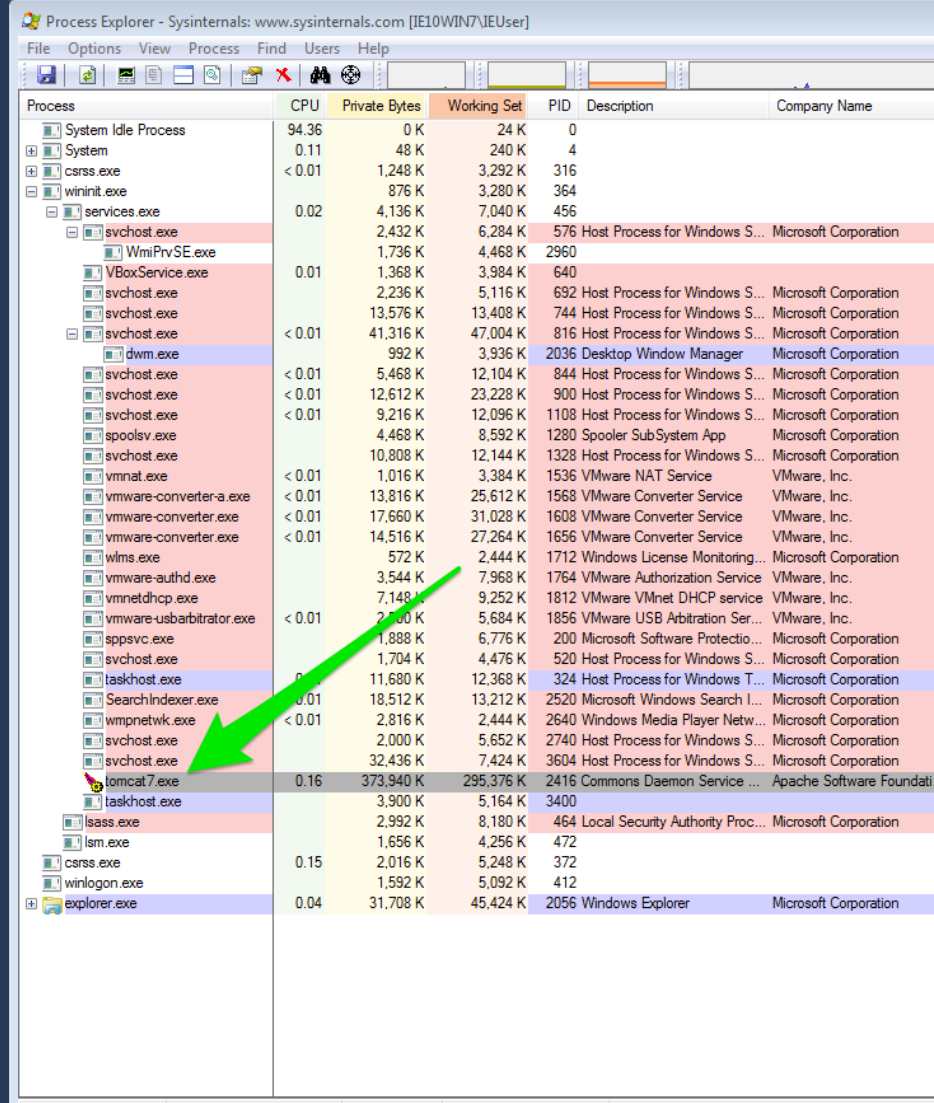
Task: Click the View DLLs/Handles toolbar icon
Action: [x=212, y=75]
